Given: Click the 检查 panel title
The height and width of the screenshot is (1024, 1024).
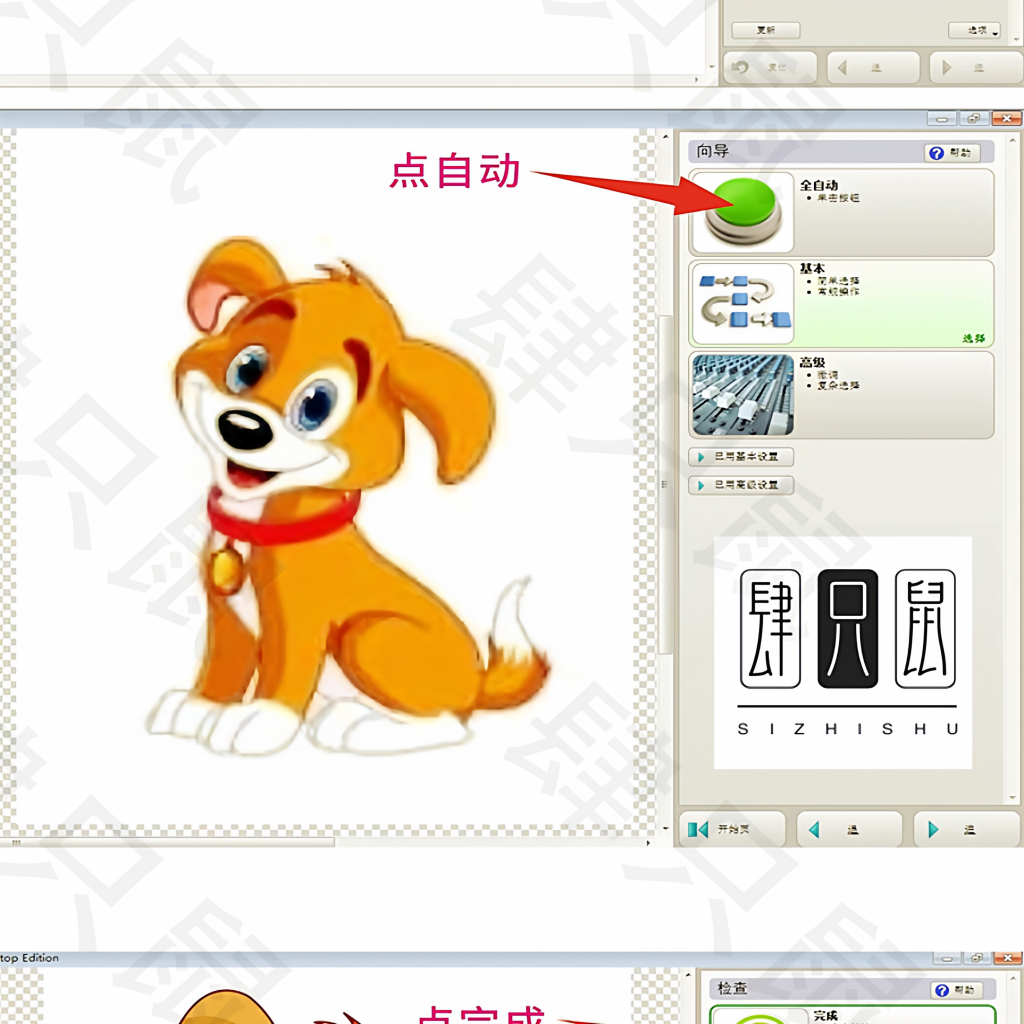Looking at the screenshot, I should [732, 988].
